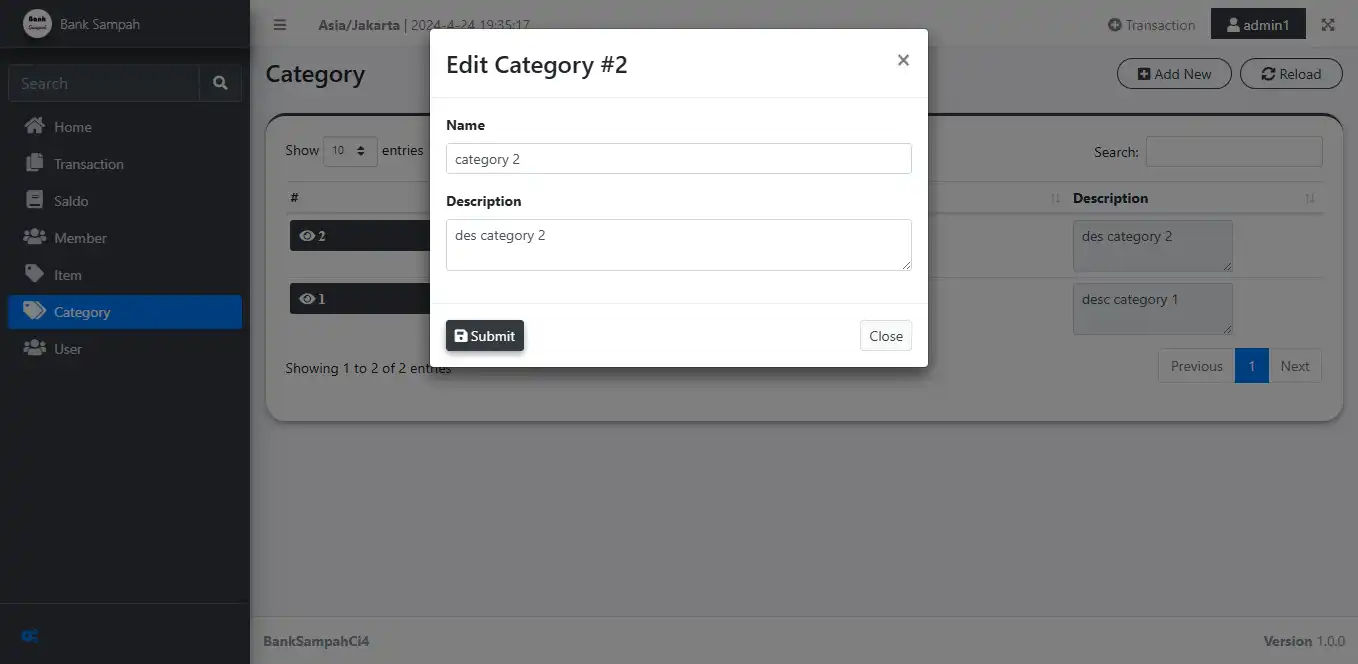Click the sidebar search magnifier icon
The width and height of the screenshot is (1358, 664).
220,84
